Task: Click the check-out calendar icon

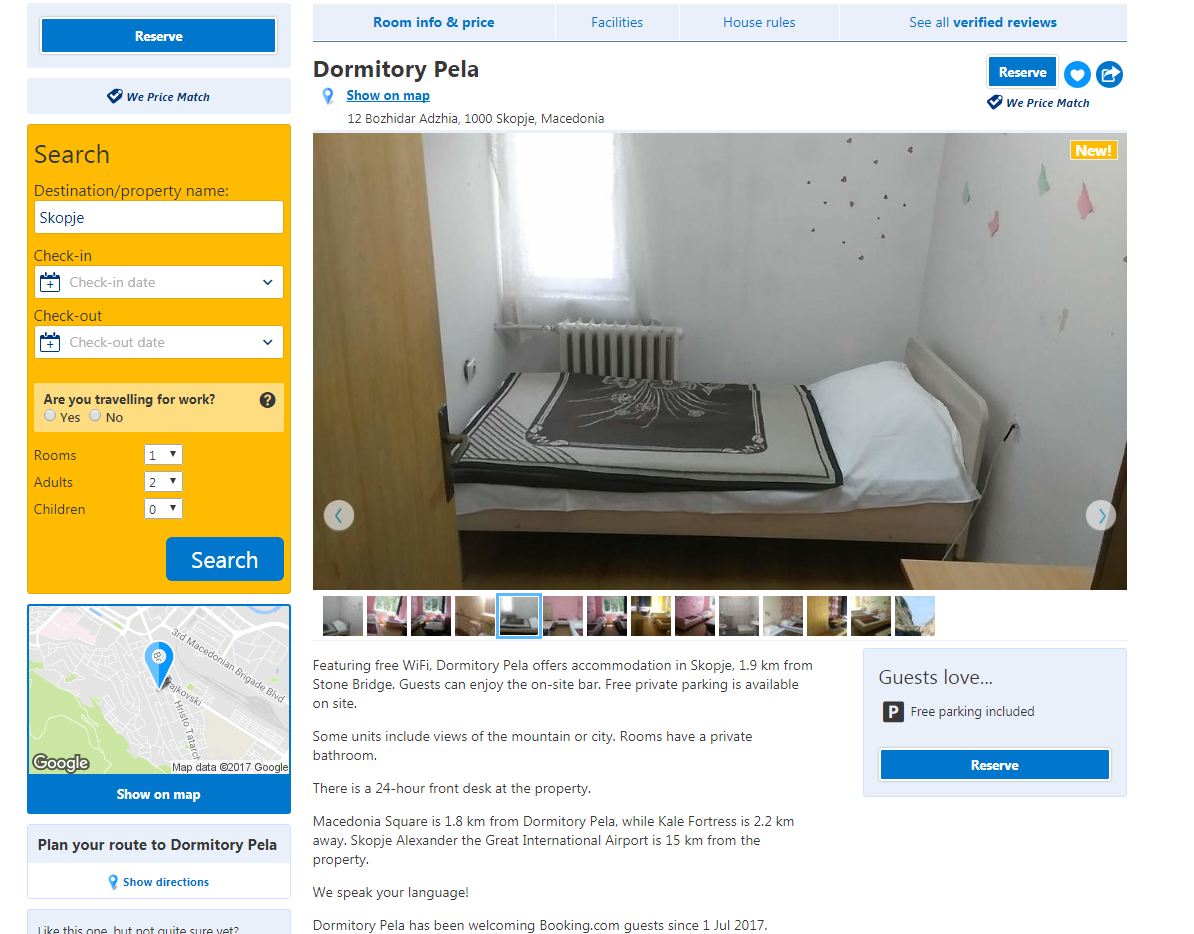Action: [50, 343]
